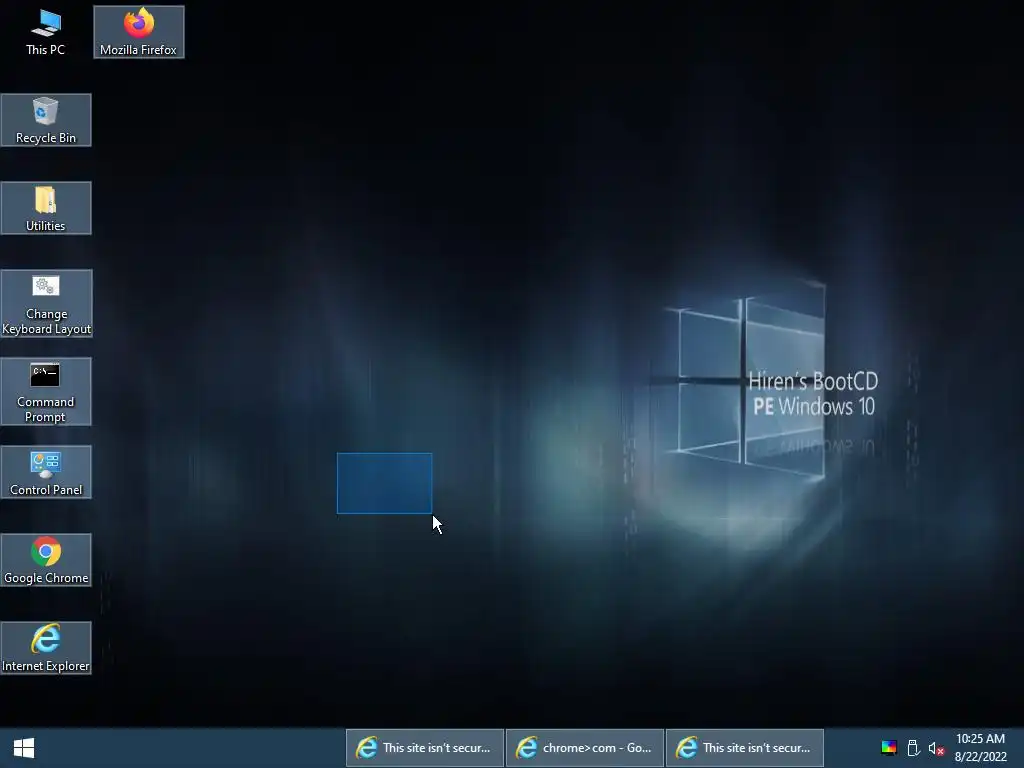Select the Recycle Bin icon
Image resolution: width=1024 pixels, height=768 pixels.
46,120
